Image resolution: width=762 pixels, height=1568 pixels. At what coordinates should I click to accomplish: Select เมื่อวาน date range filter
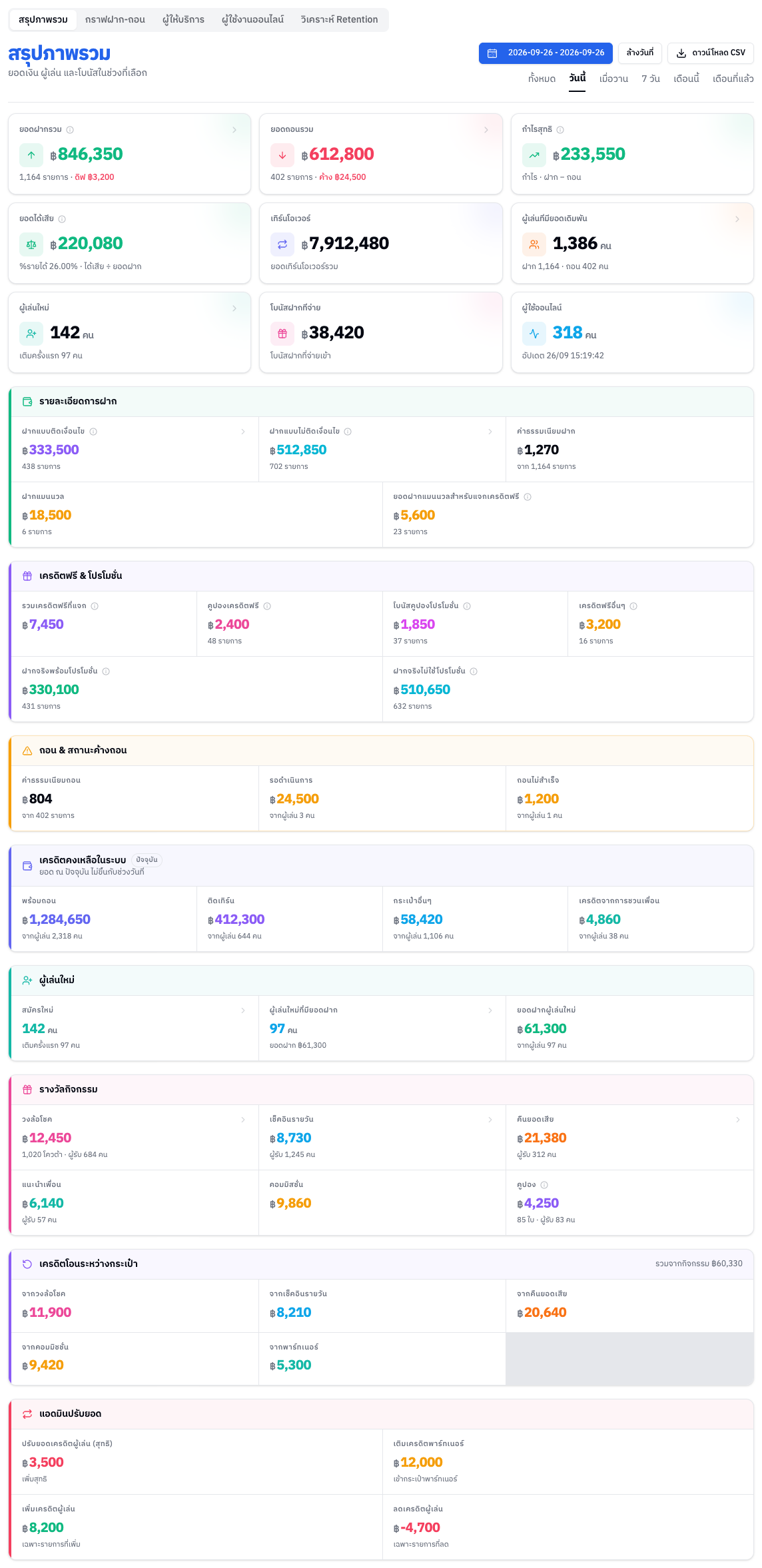coord(613,79)
